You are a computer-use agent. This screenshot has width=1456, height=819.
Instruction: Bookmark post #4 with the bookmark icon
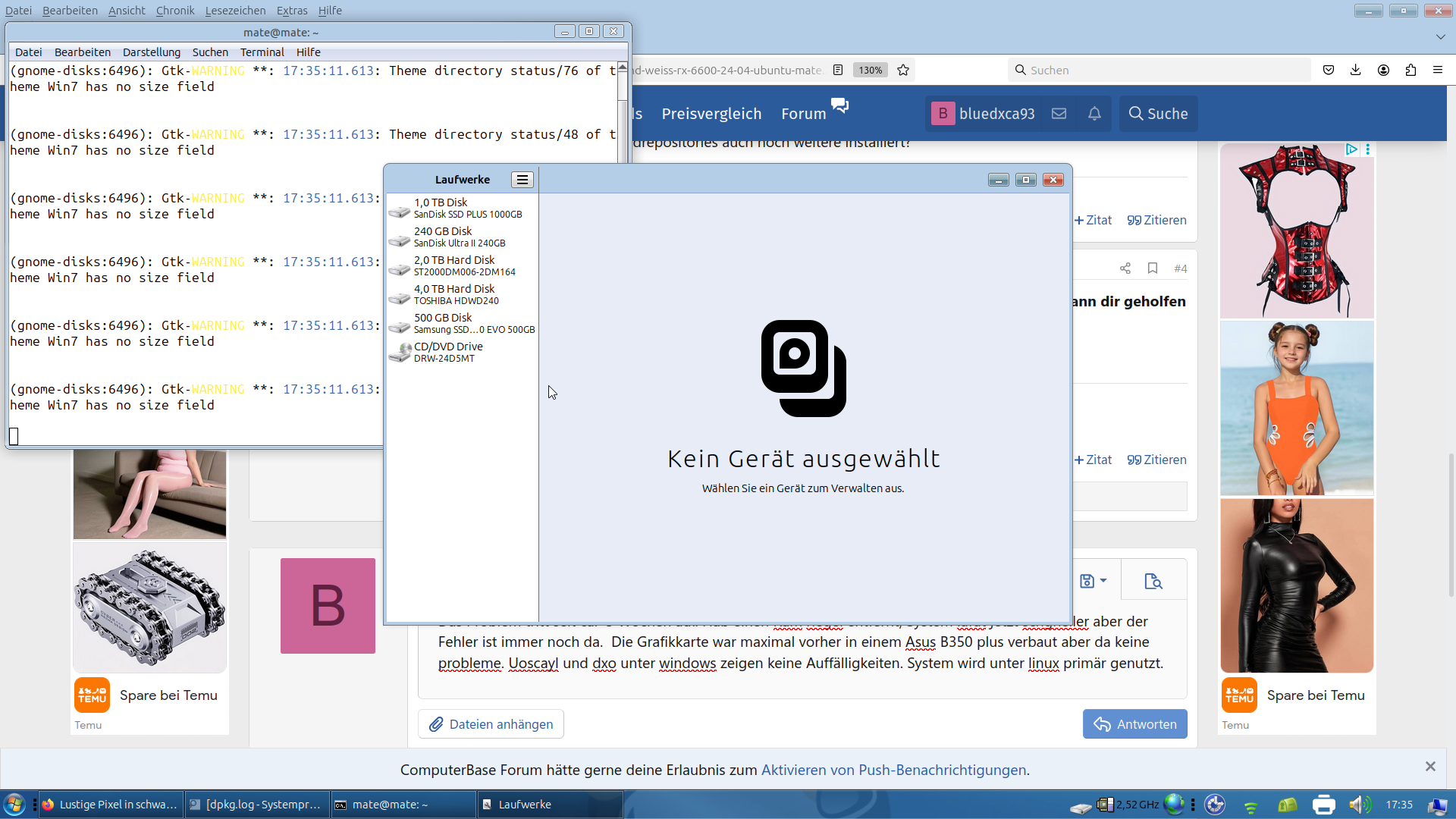[1153, 268]
